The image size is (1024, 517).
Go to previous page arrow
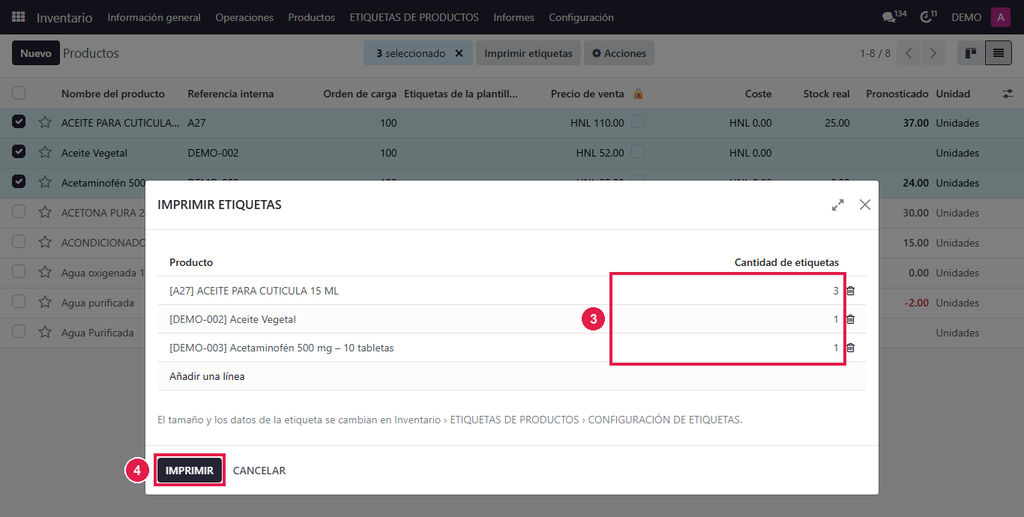[x=908, y=54]
